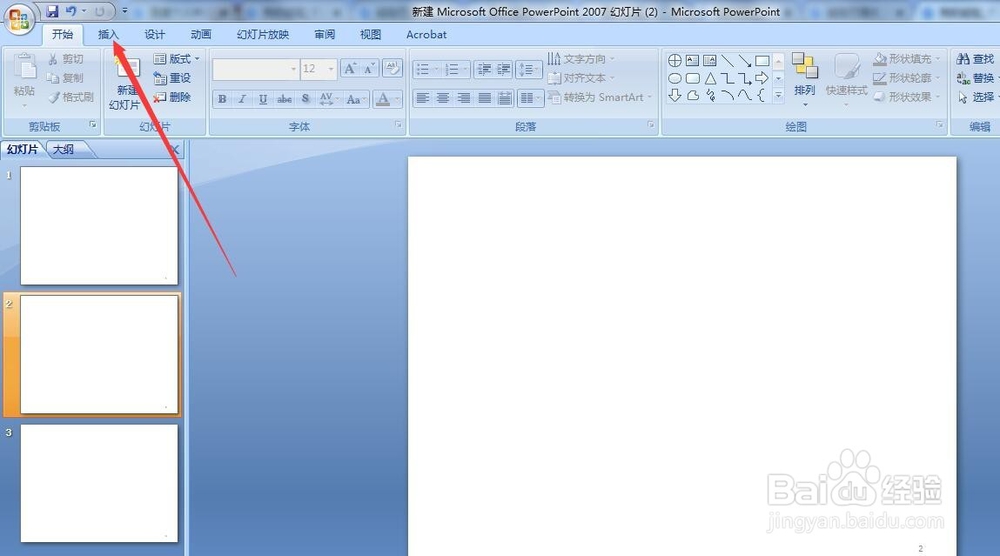This screenshot has height=556, width=1000.
Task: Decrease font size with shrink font icon
Action: pyautogui.click(x=369, y=68)
